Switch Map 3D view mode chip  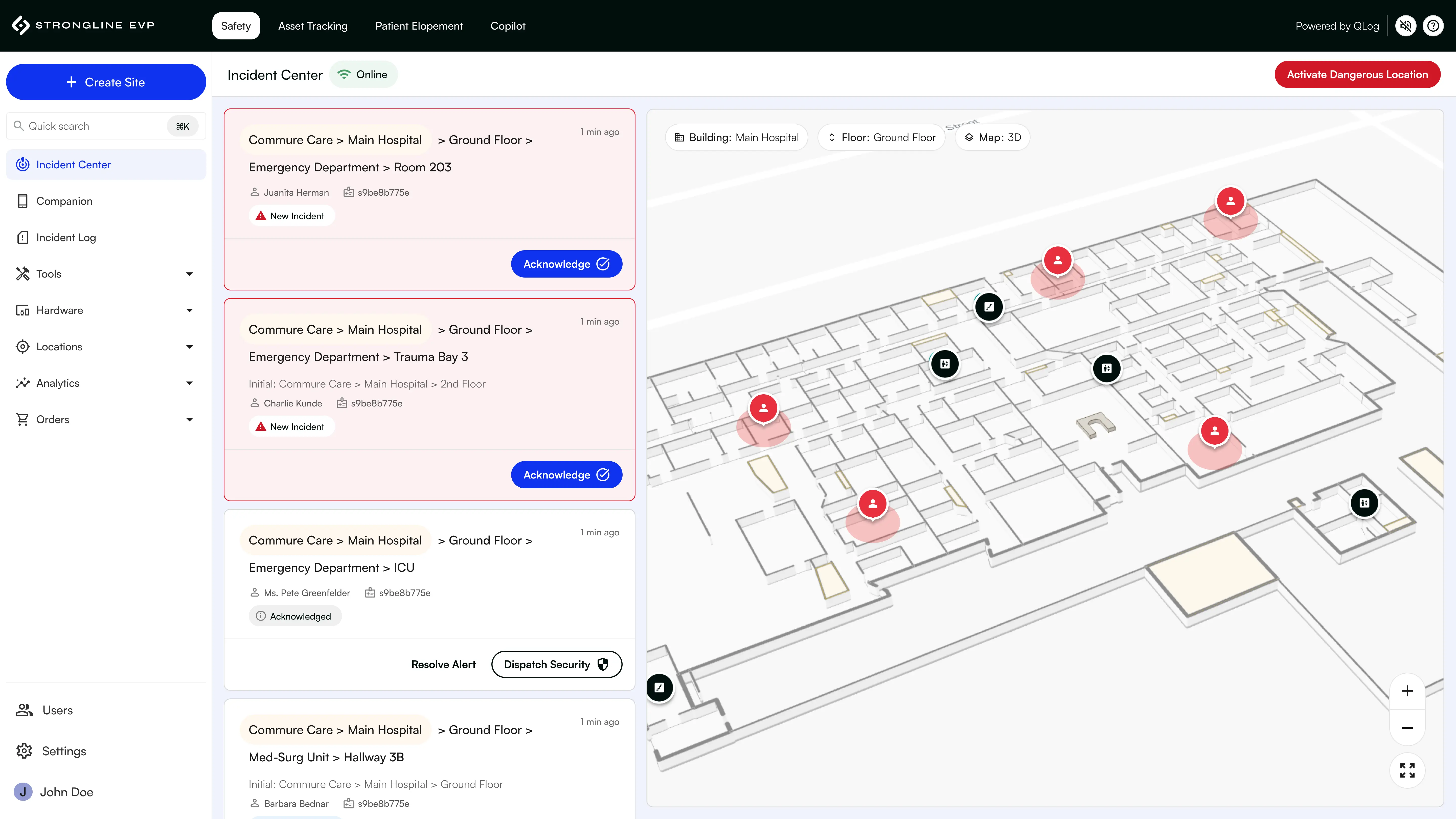[x=992, y=137]
